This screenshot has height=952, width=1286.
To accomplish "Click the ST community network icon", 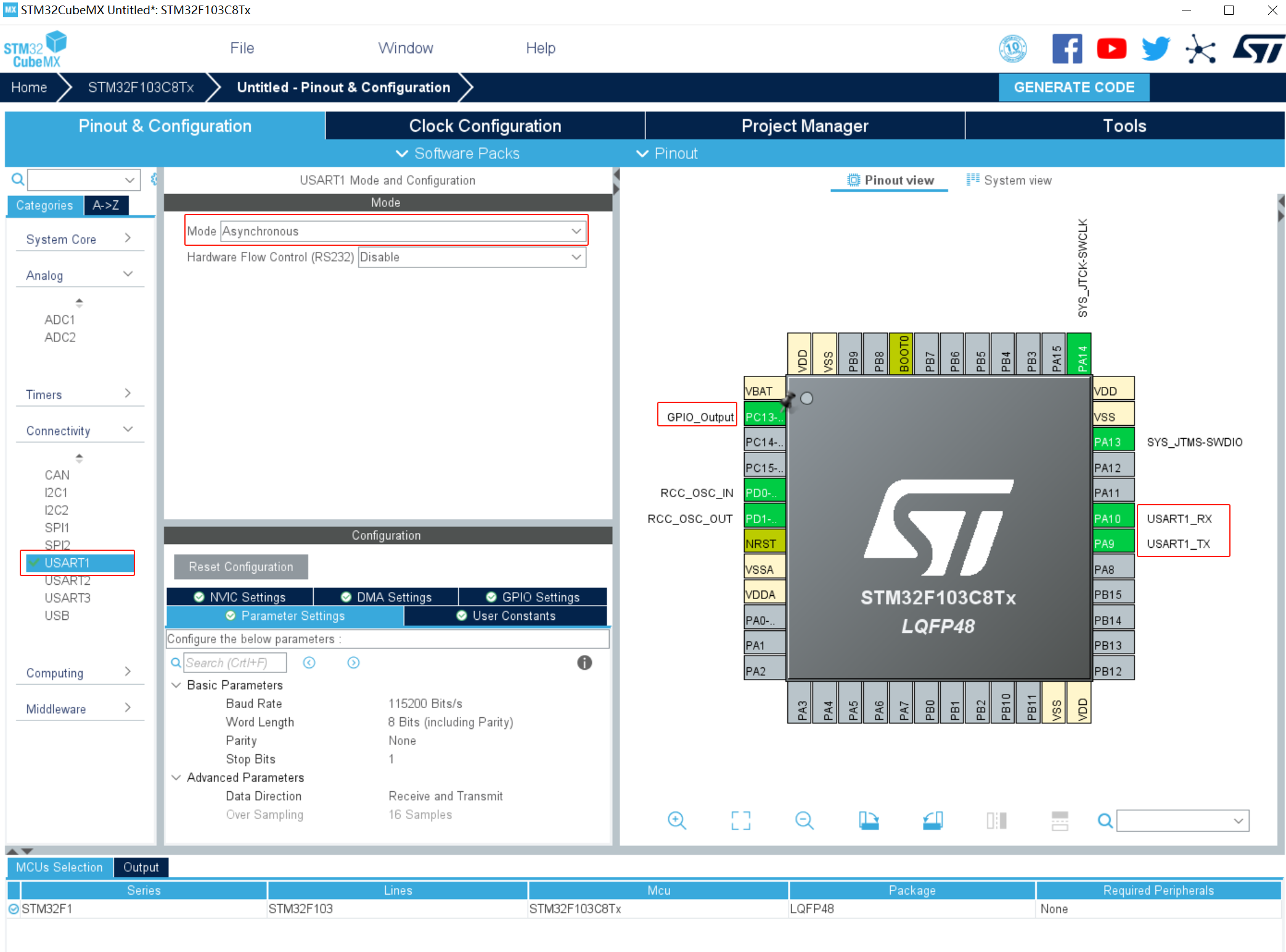I will [x=1200, y=49].
